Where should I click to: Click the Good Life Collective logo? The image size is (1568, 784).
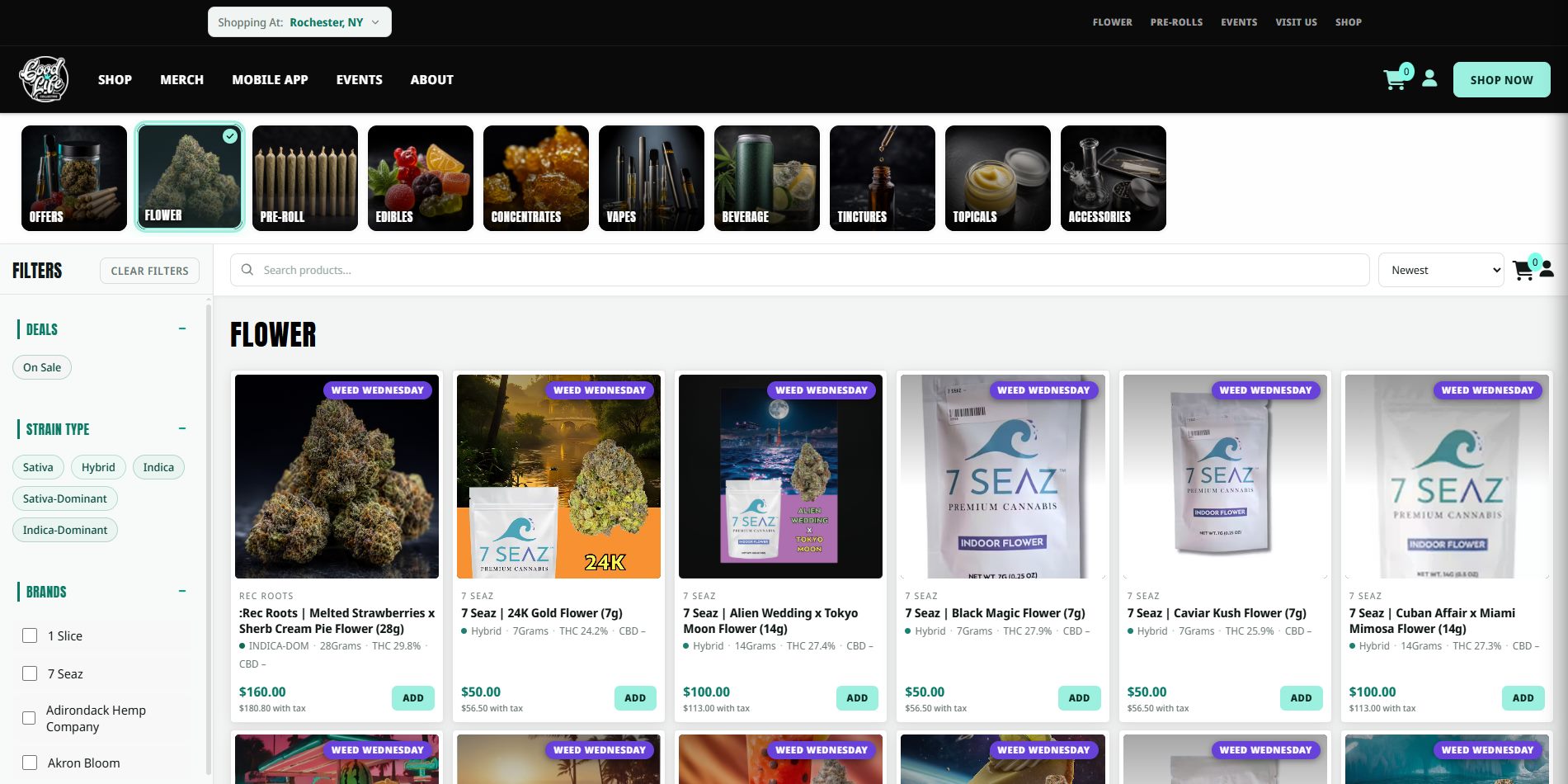[x=44, y=79]
